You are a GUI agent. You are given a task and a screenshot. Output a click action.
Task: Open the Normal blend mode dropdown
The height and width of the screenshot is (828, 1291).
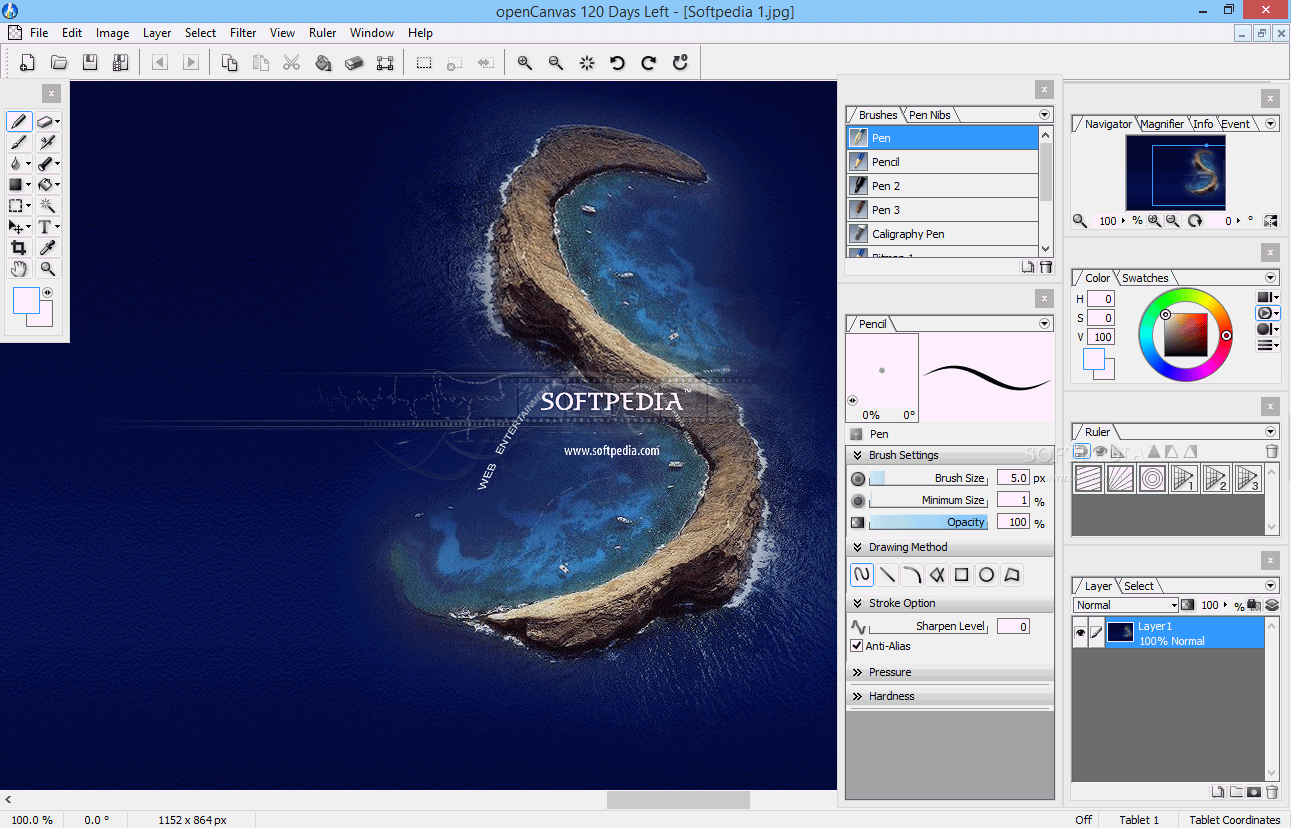click(x=1126, y=605)
